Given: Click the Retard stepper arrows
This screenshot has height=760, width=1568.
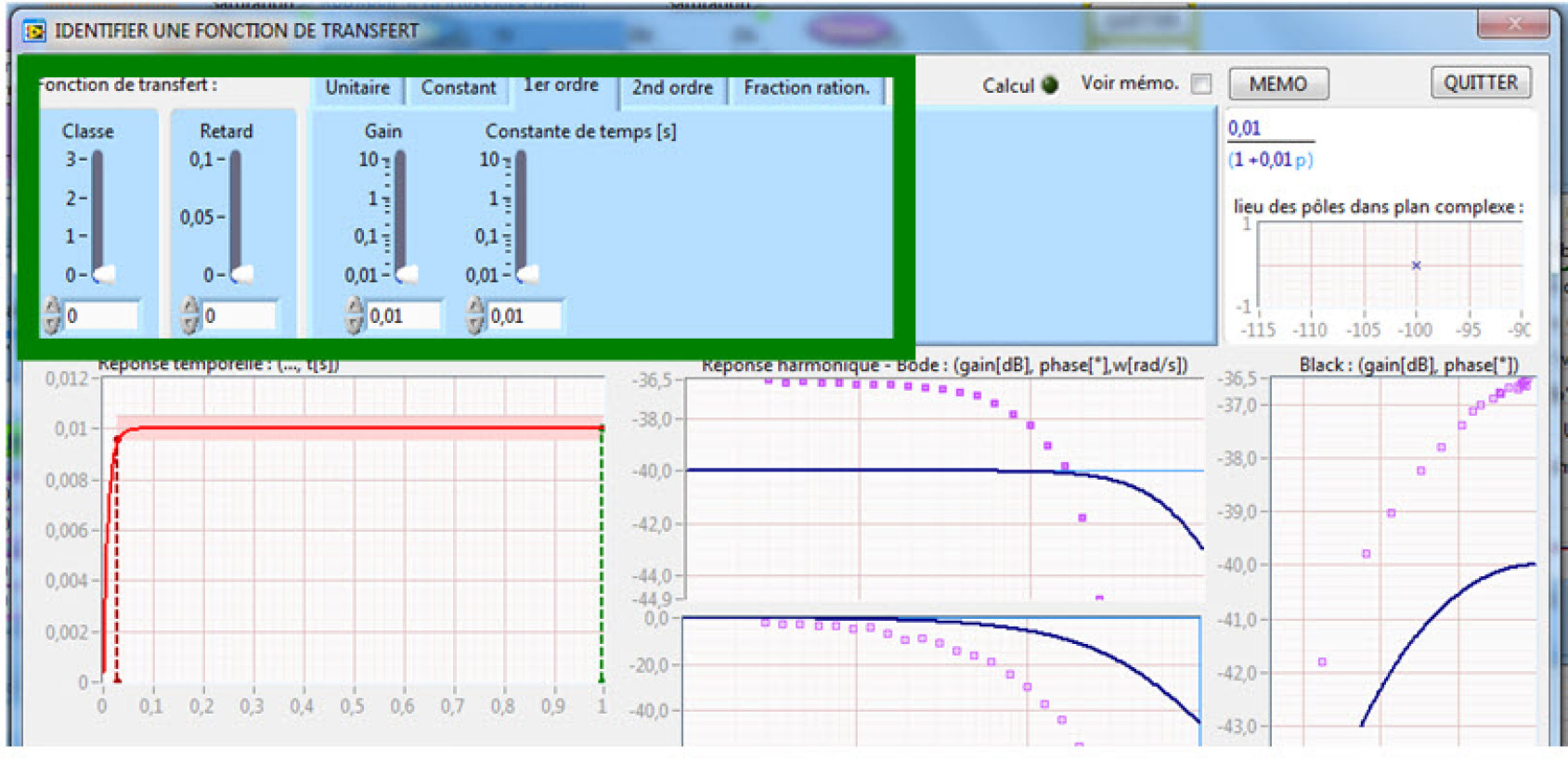Looking at the screenshot, I should tap(190, 316).
